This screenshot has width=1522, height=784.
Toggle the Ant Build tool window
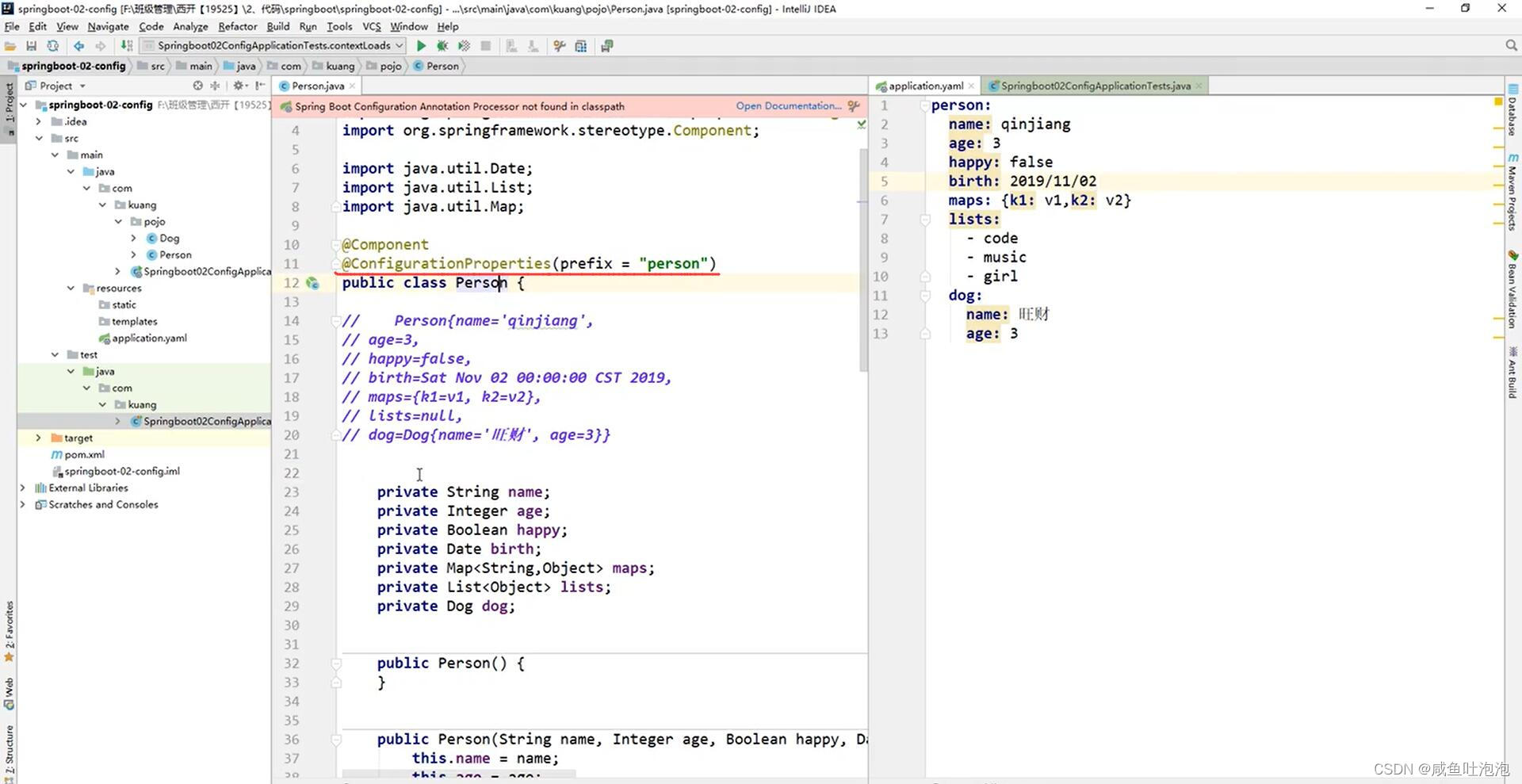tap(1513, 373)
